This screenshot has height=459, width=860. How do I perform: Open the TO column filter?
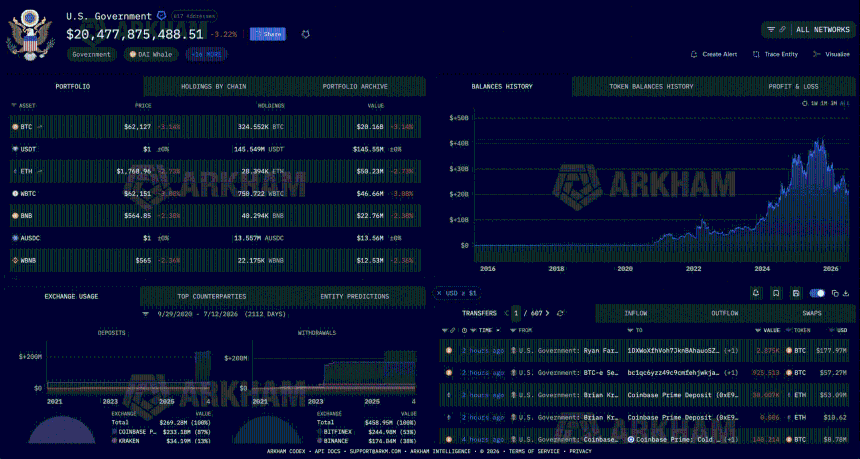click(631, 330)
